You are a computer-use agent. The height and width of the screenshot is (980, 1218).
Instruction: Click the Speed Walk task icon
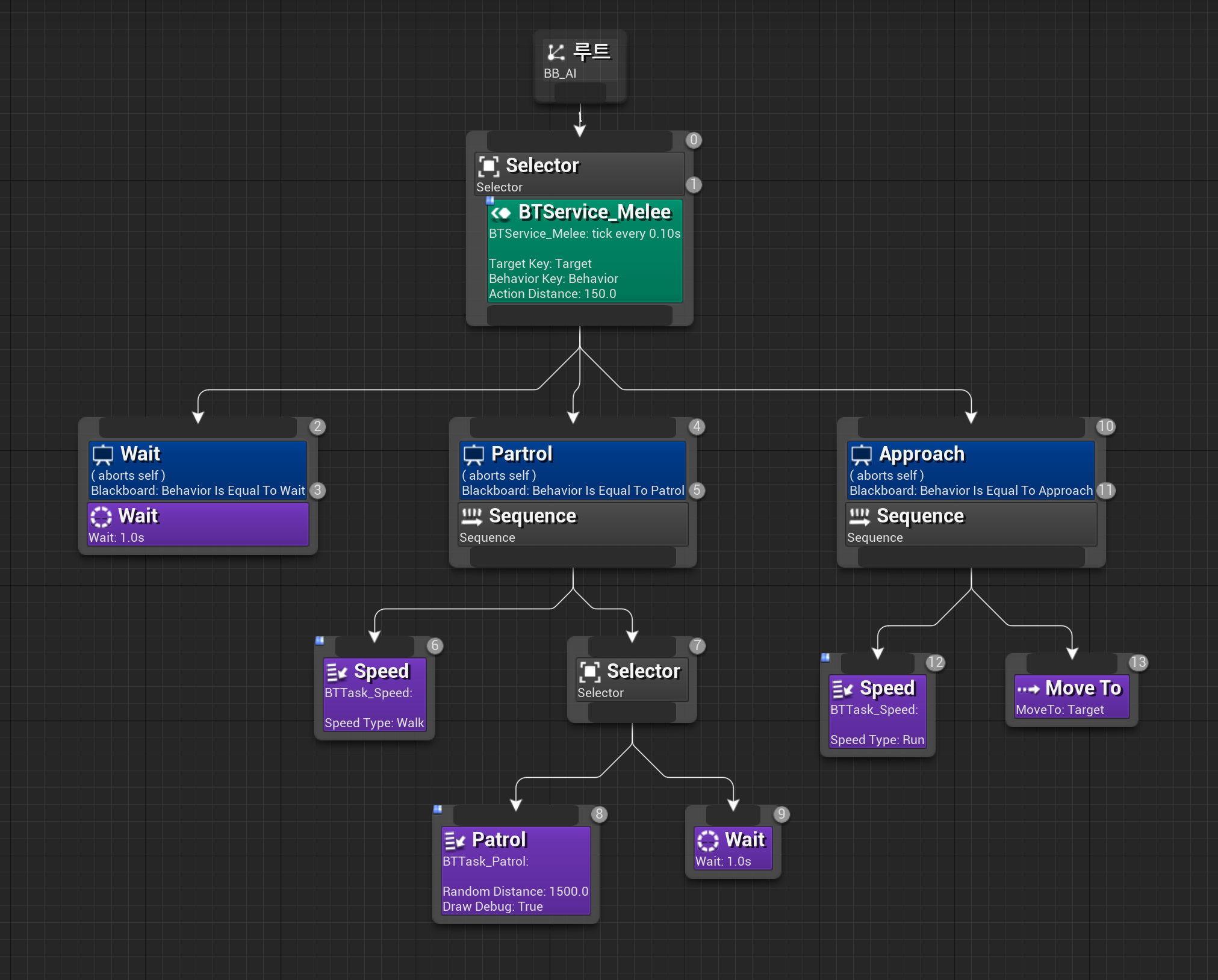point(337,672)
